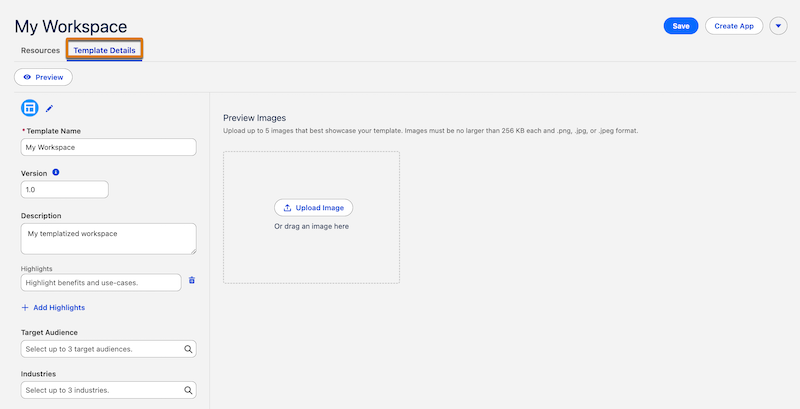Open the Target Audience selection field
This screenshot has height=409, width=800.
(109, 349)
